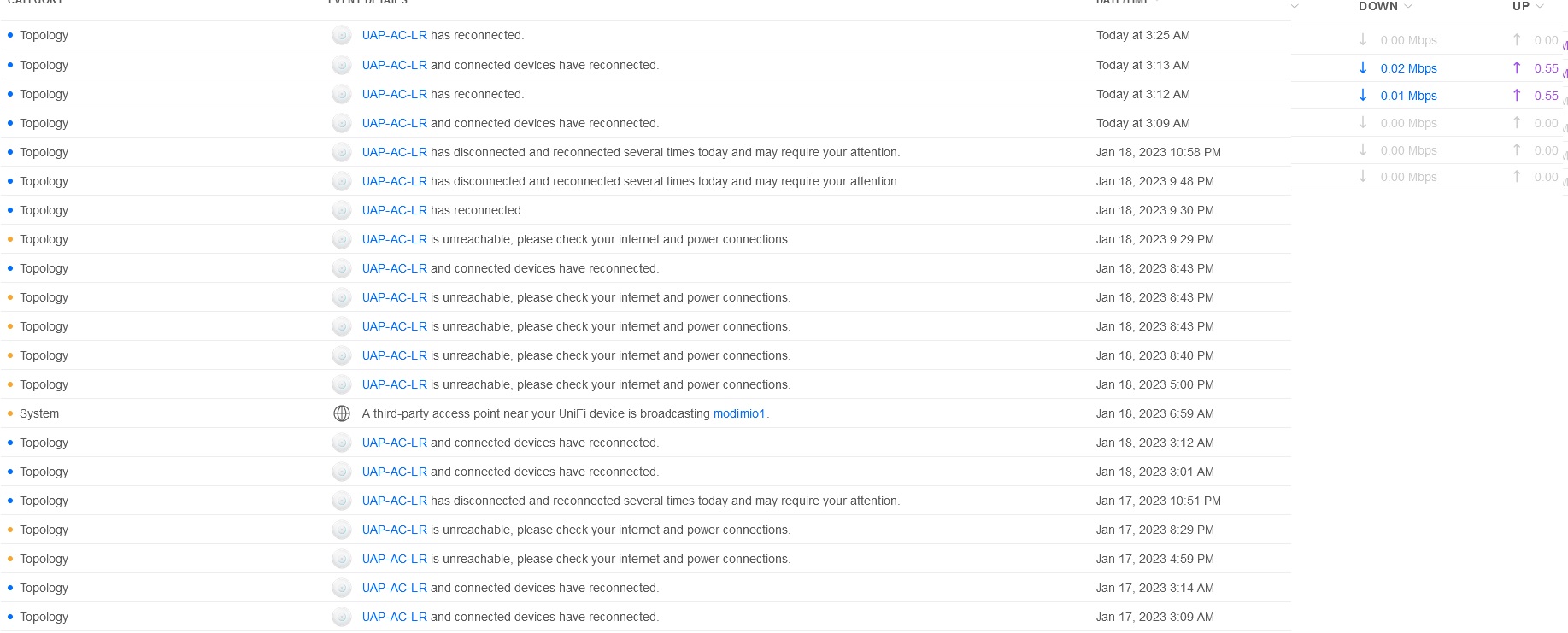Click the 0.02 Mbps download value
1568x633 pixels.
[x=1408, y=68]
